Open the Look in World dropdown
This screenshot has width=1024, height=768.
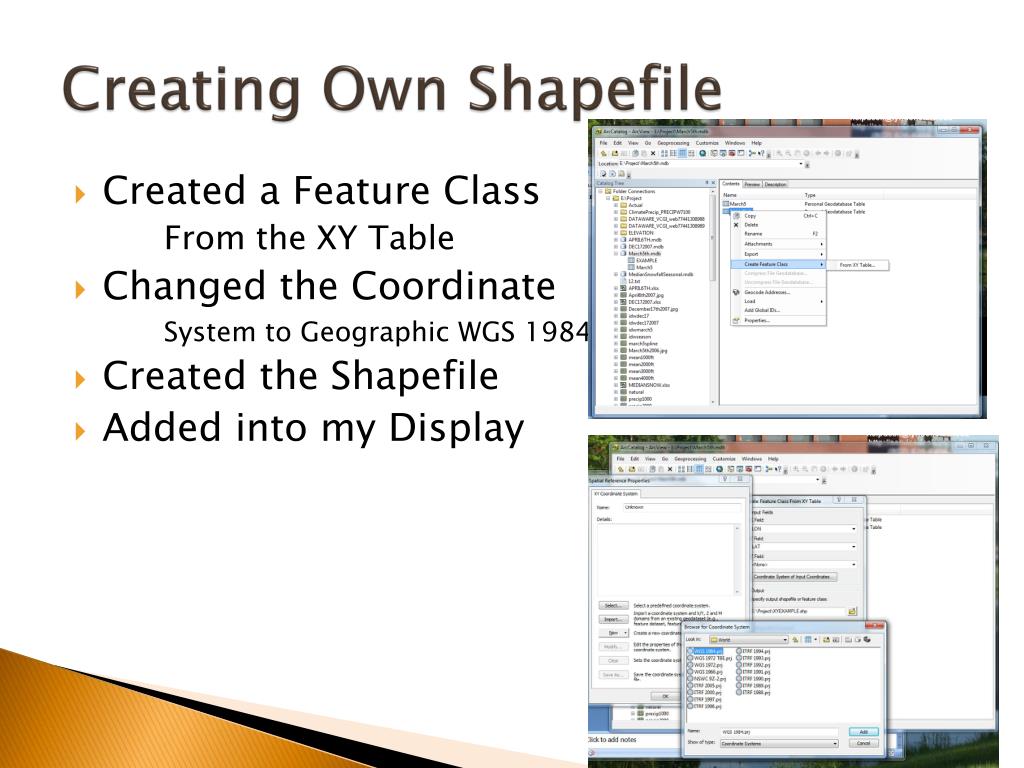[x=785, y=640]
